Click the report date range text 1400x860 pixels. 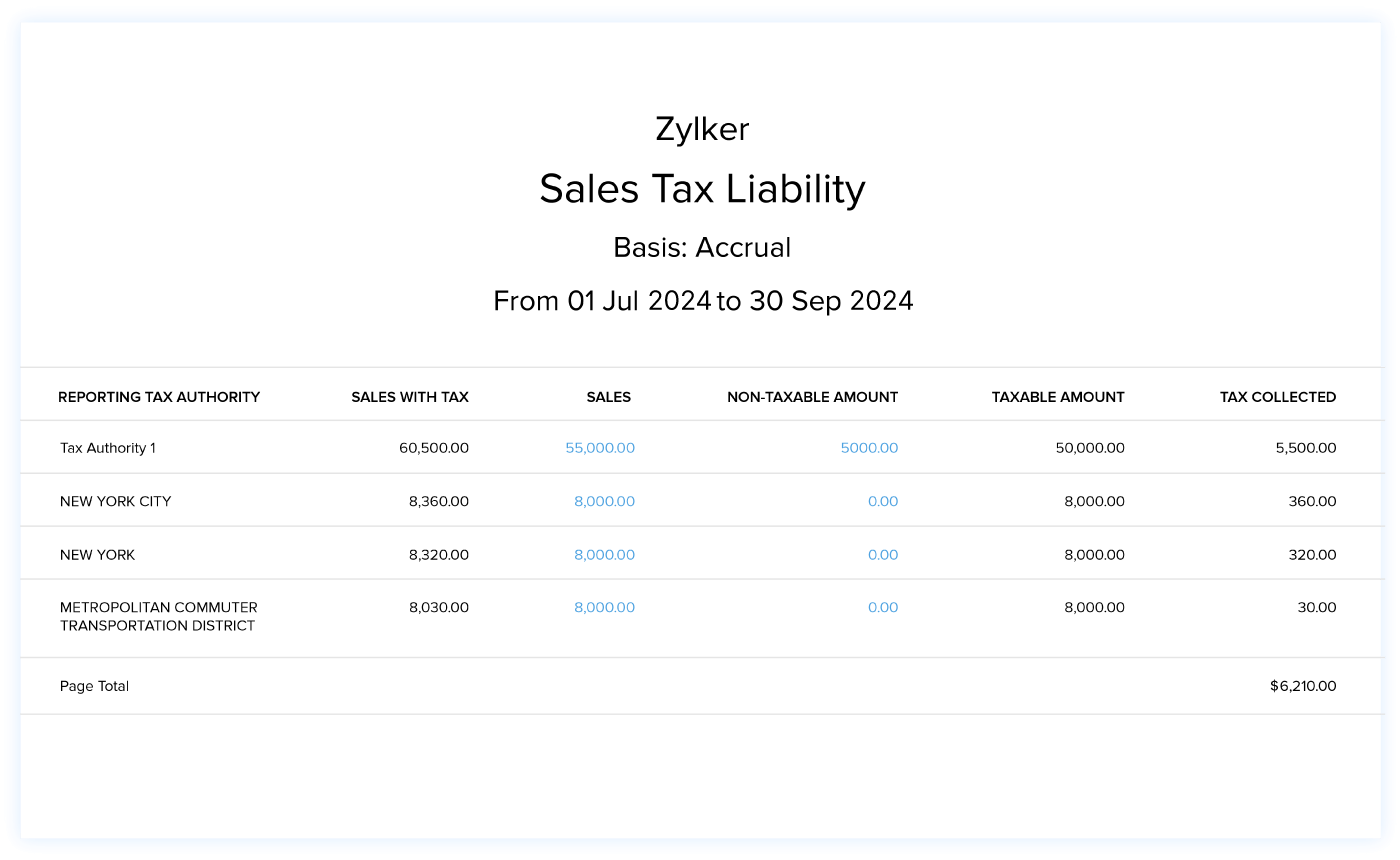tap(703, 301)
